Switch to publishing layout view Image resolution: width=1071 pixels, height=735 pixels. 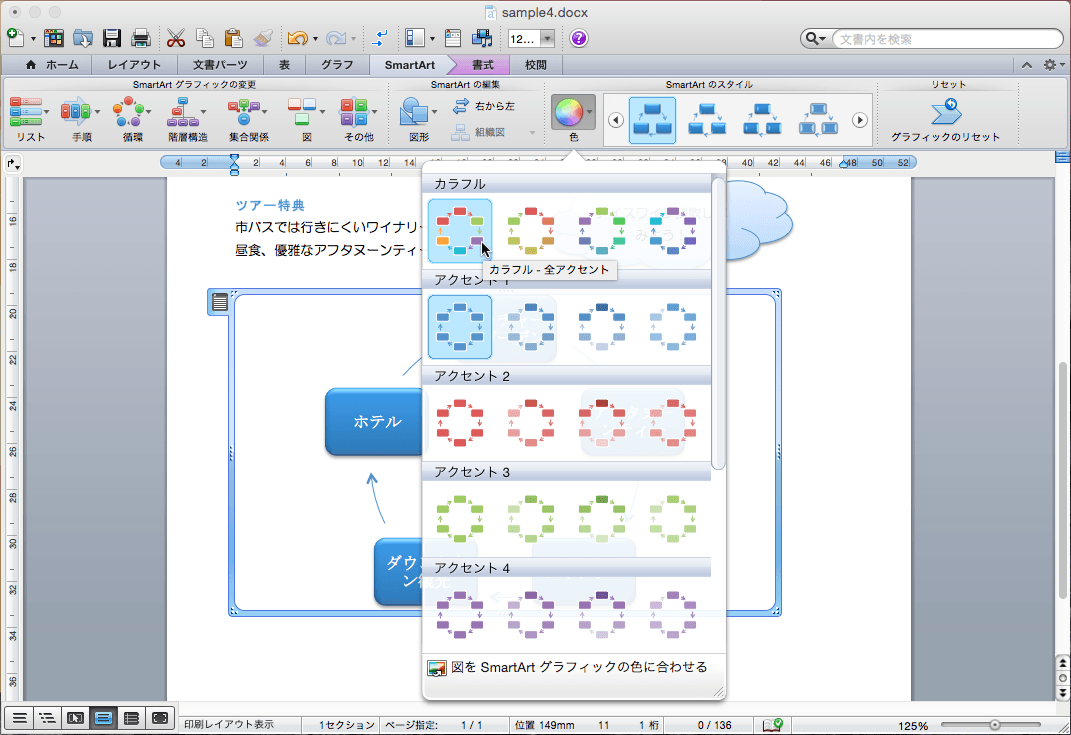click(75, 718)
